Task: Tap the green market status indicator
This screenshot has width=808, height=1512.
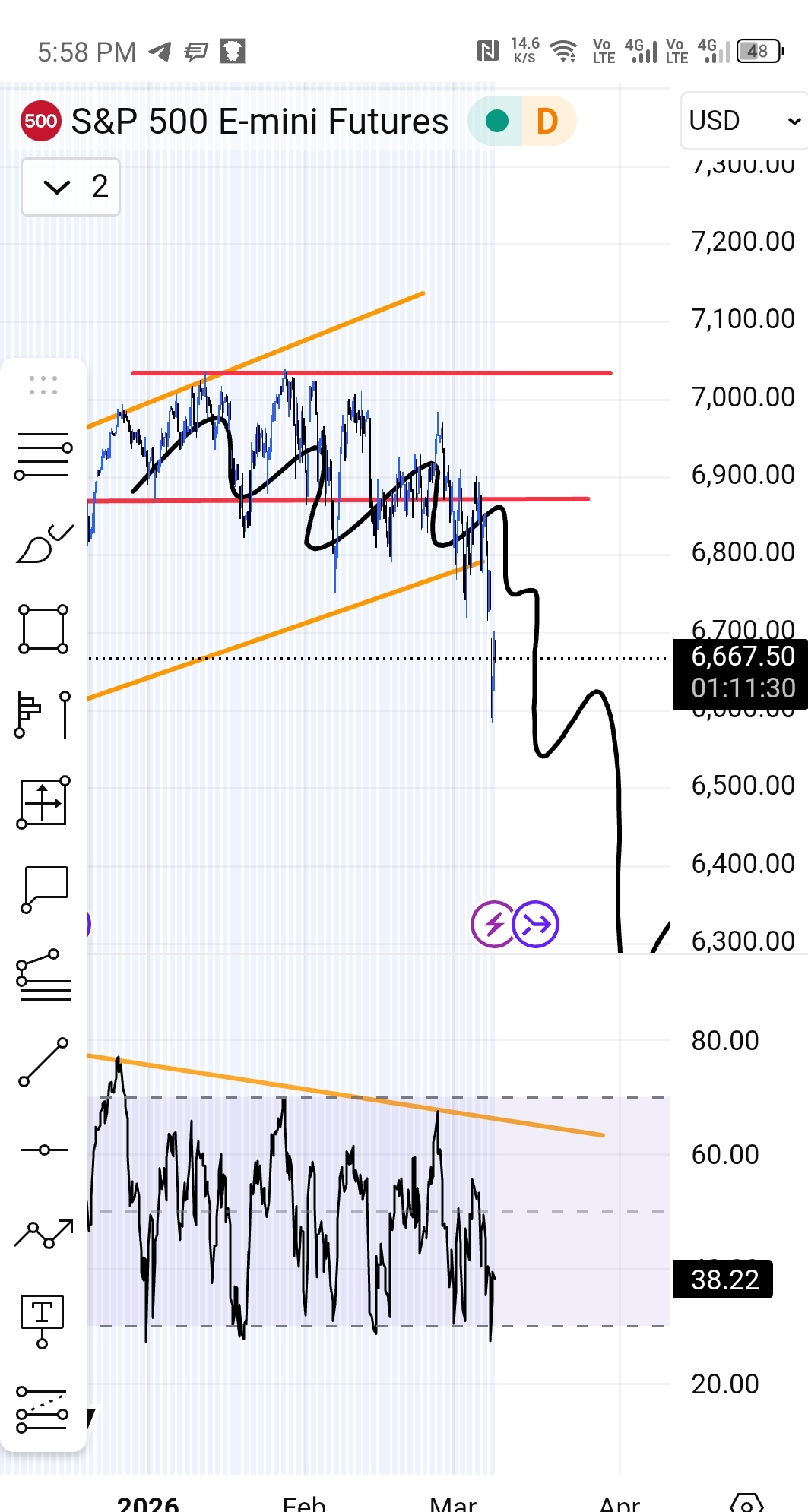Action: 496,121
